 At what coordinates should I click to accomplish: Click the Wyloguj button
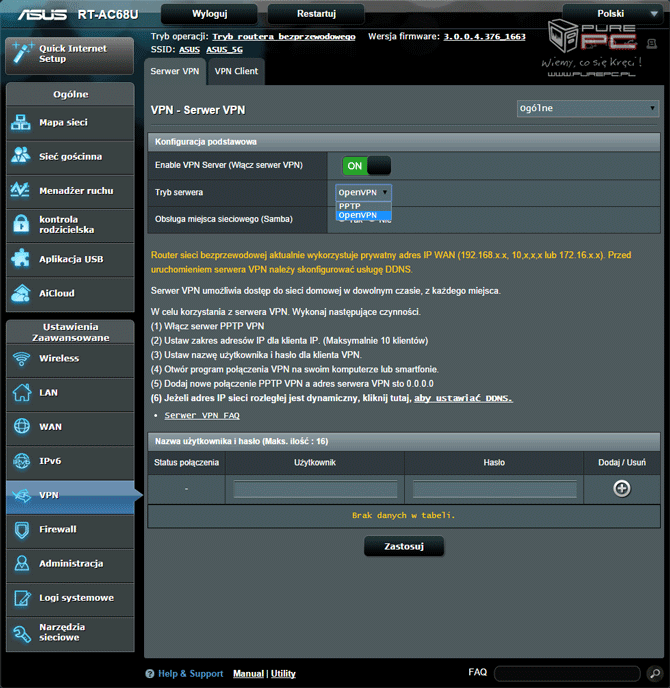(x=209, y=14)
